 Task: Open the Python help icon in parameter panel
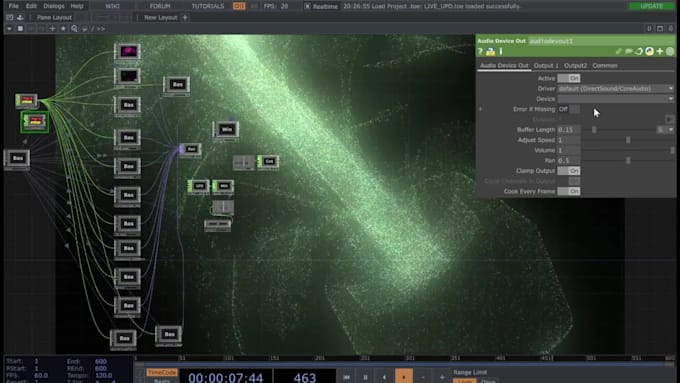490,52
